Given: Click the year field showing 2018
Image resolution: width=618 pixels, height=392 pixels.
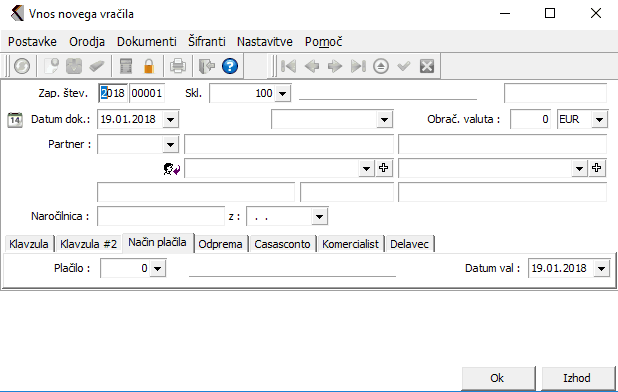Looking at the screenshot, I should point(113,94).
